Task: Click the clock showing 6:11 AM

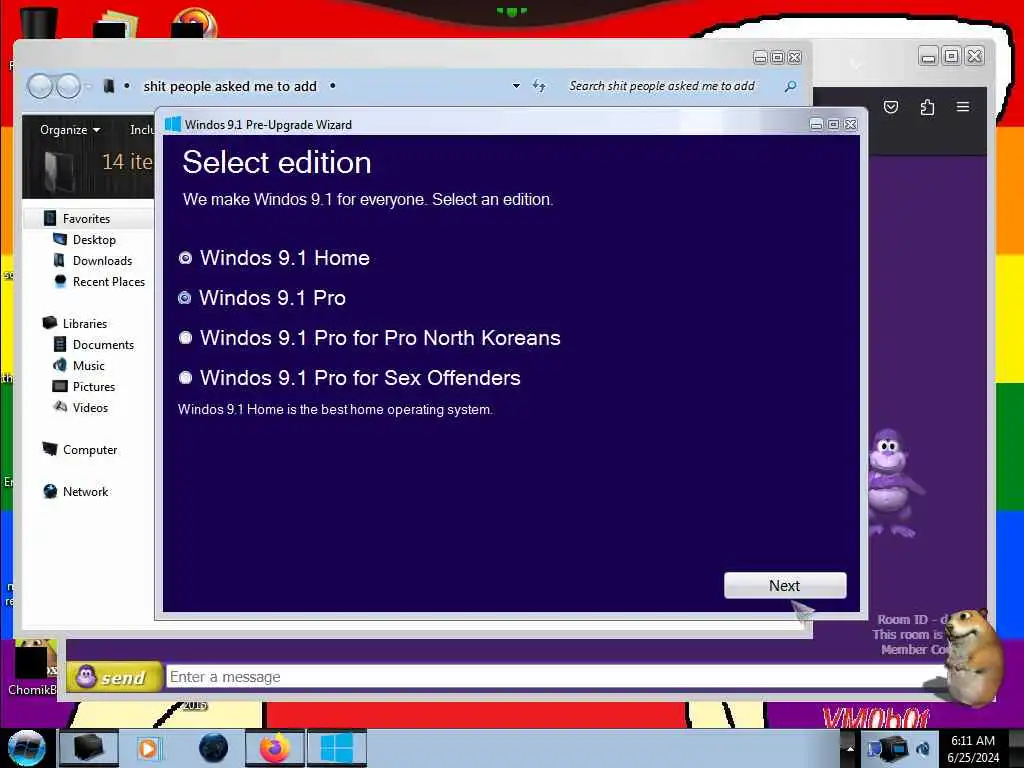Action: 973,748
